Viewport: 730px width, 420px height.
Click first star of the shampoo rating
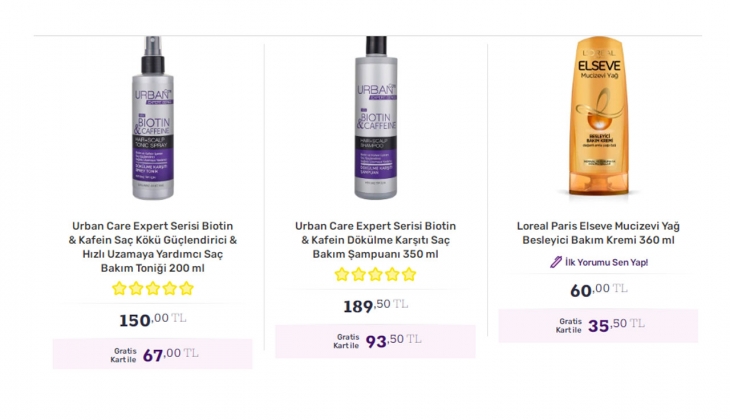[x=342, y=274]
